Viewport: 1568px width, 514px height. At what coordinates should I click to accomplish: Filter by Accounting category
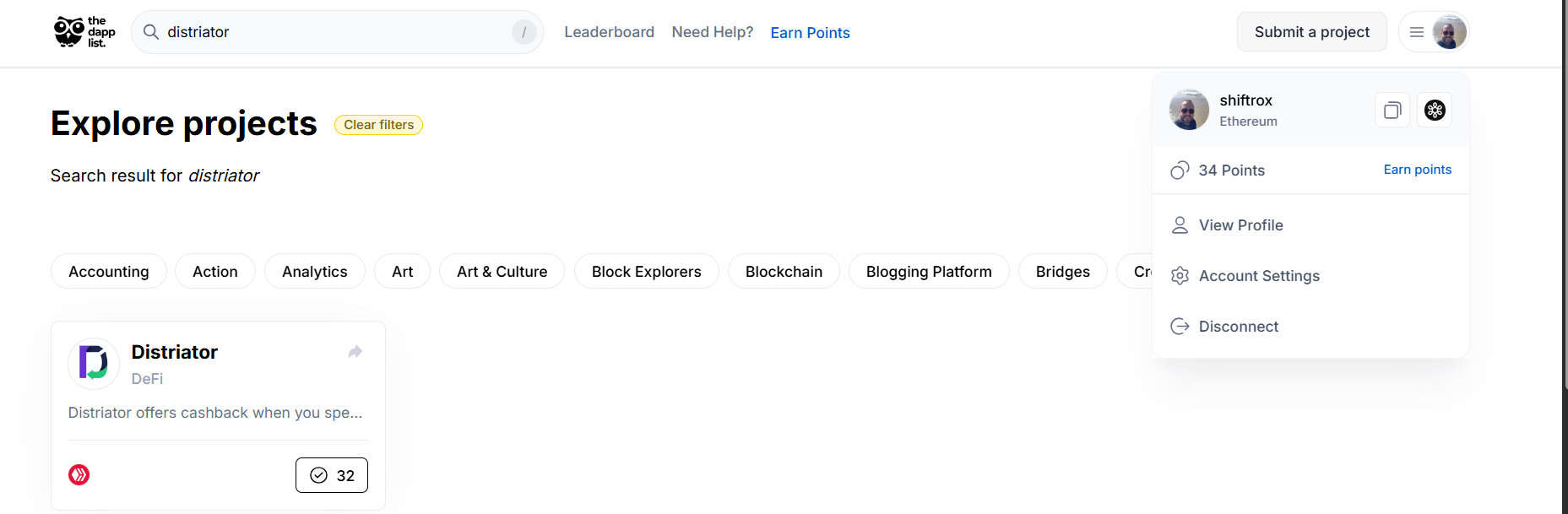coord(109,272)
